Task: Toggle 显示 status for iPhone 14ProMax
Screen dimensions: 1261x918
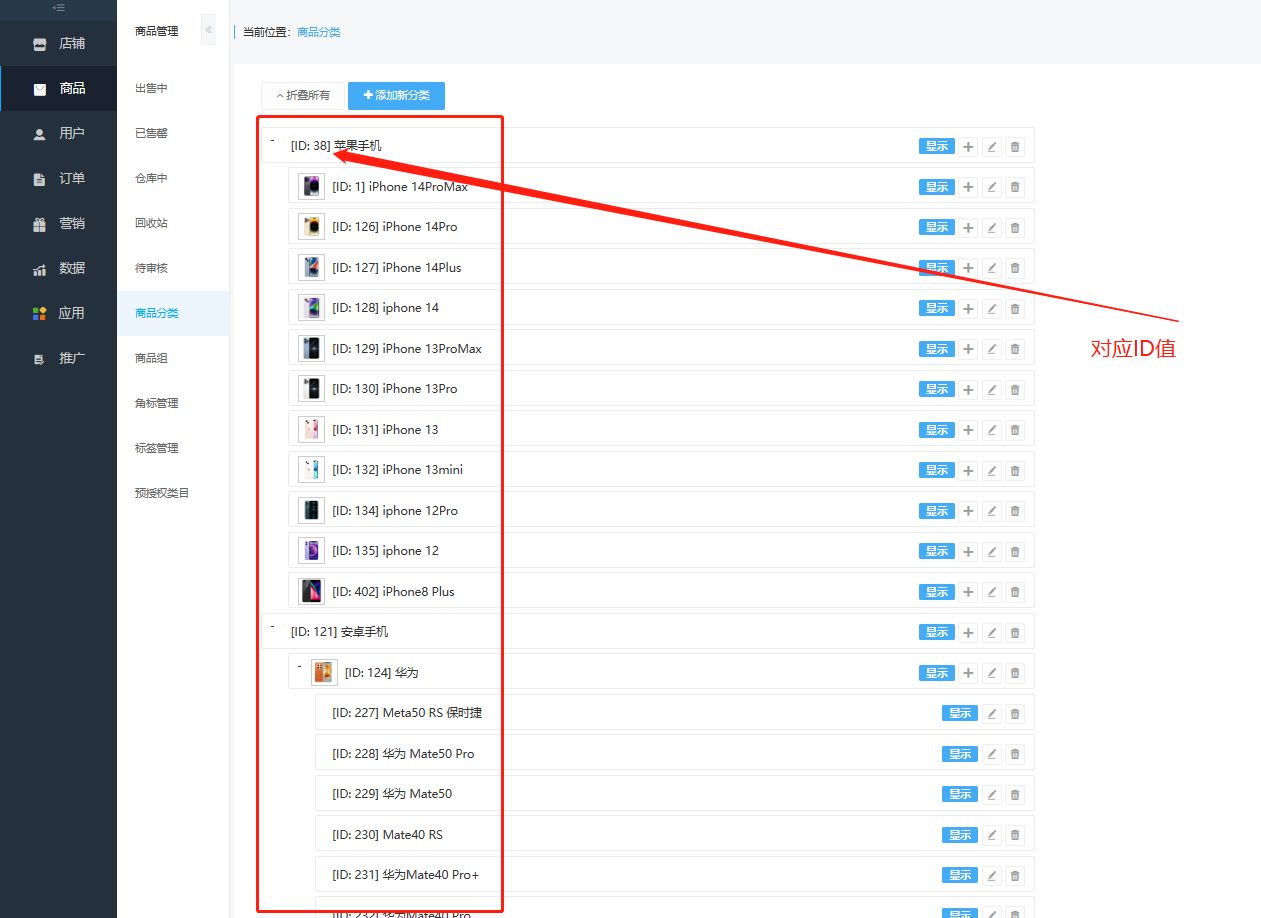Action: click(936, 187)
